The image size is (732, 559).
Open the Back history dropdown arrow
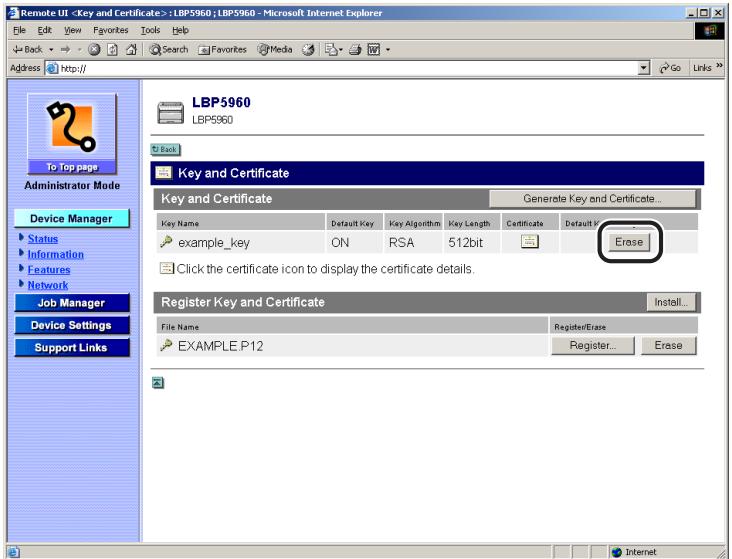(51, 50)
